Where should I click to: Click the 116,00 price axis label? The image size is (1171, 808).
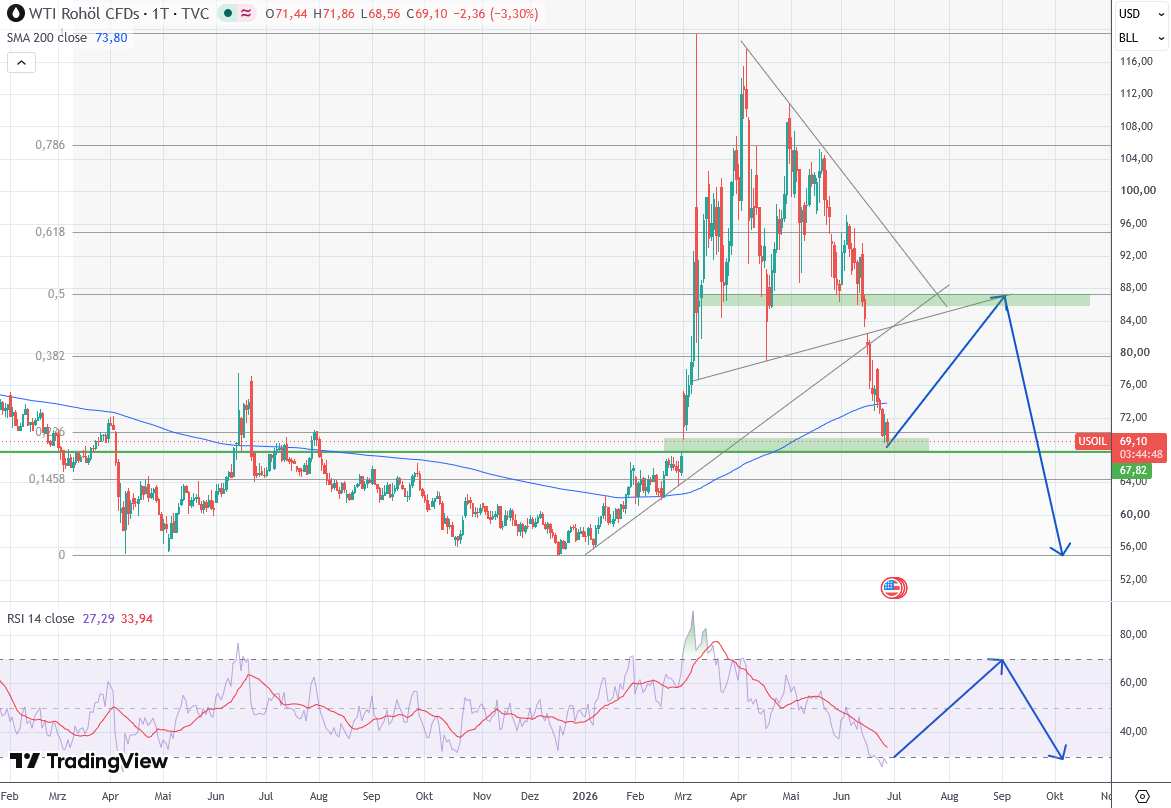coord(1136,61)
